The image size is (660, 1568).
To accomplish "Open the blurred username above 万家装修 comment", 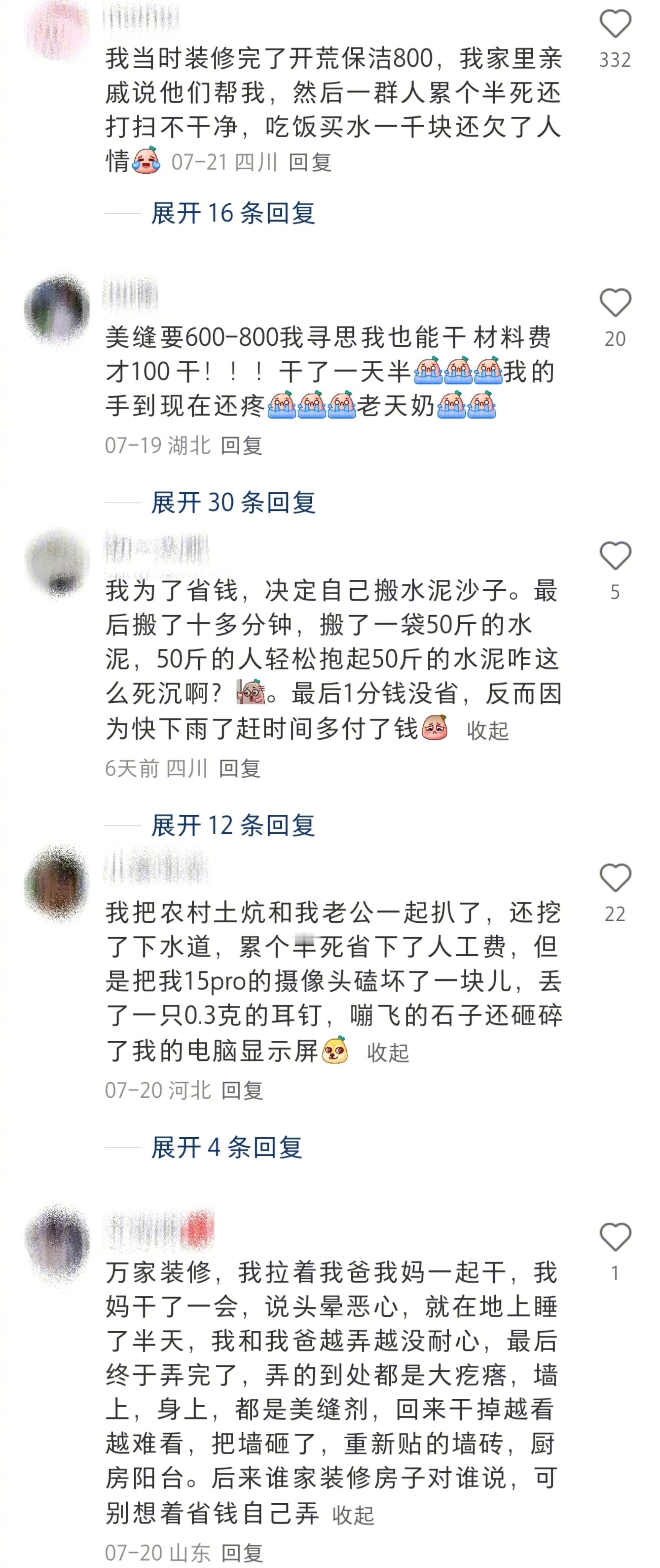I will click(159, 1231).
